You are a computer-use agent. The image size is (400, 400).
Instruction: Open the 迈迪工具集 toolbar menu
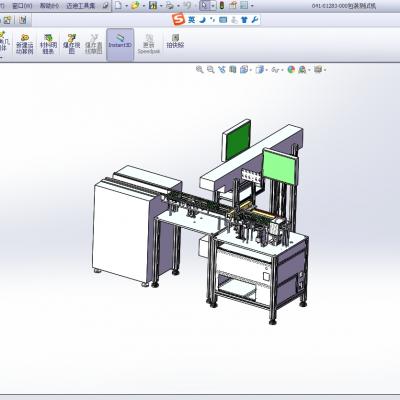81,6
